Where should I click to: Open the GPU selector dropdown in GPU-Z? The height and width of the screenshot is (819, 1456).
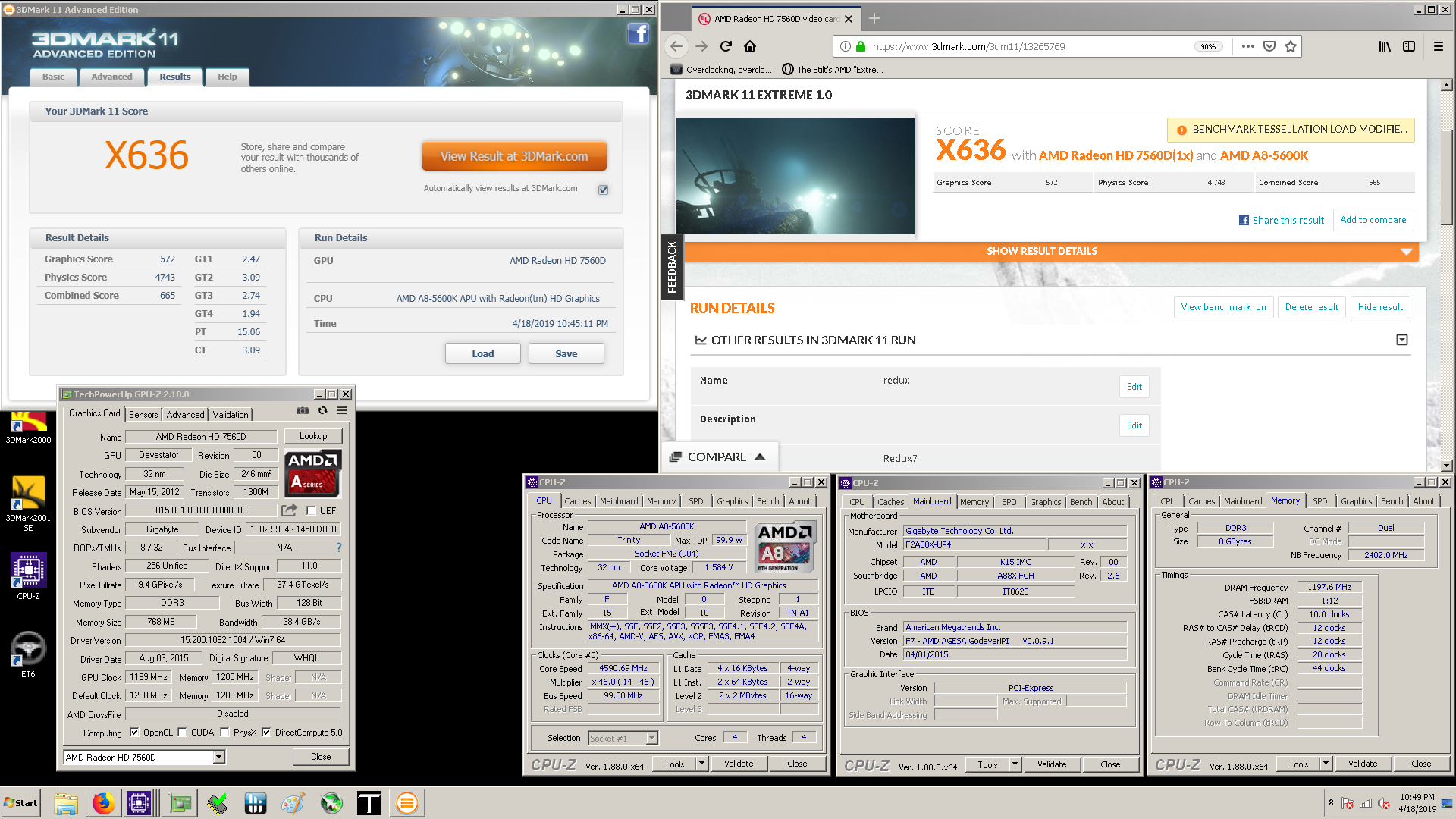[x=218, y=757]
